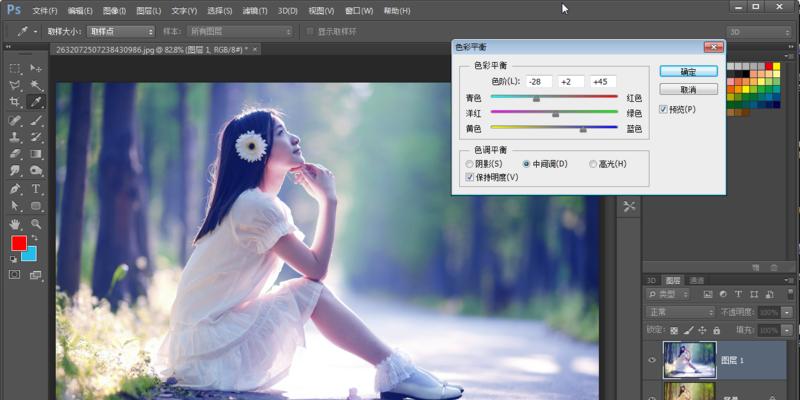This screenshot has width=800, height=400.
Task: Select the 中间调(D) midtones radio button
Action: pyautogui.click(x=527, y=164)
